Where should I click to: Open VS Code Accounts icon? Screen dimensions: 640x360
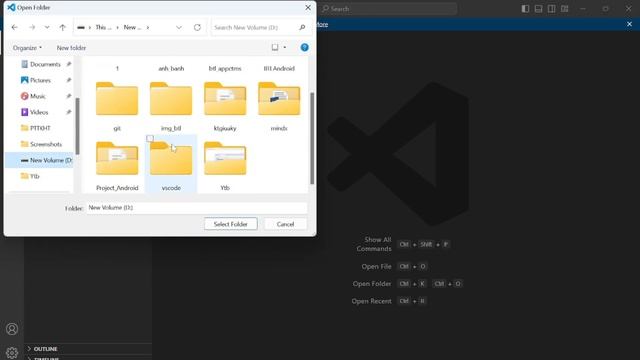tap(12, 329)
